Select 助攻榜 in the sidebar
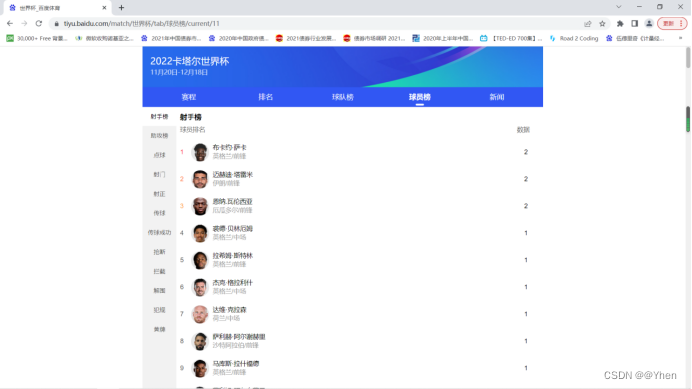 tap(159, 136)
